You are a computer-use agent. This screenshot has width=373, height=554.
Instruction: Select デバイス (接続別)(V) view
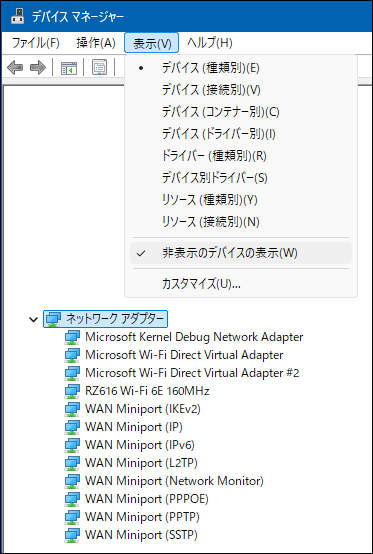tap(241, 90)
